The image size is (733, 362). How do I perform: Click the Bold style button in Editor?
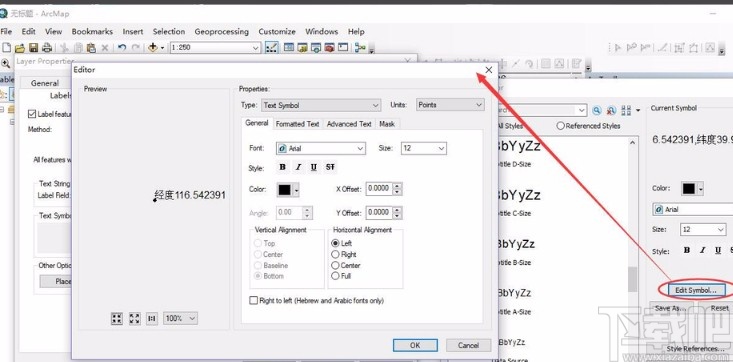click(282, 167)
